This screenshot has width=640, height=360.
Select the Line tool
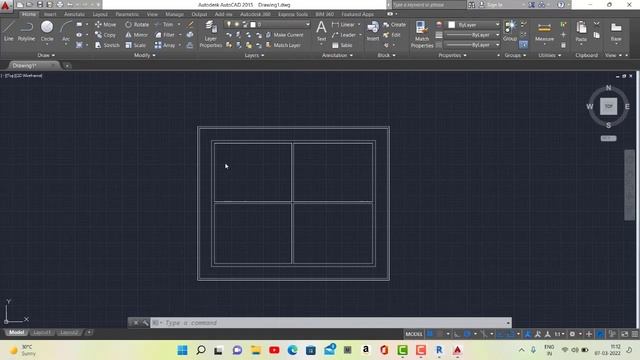click(9, 31)
